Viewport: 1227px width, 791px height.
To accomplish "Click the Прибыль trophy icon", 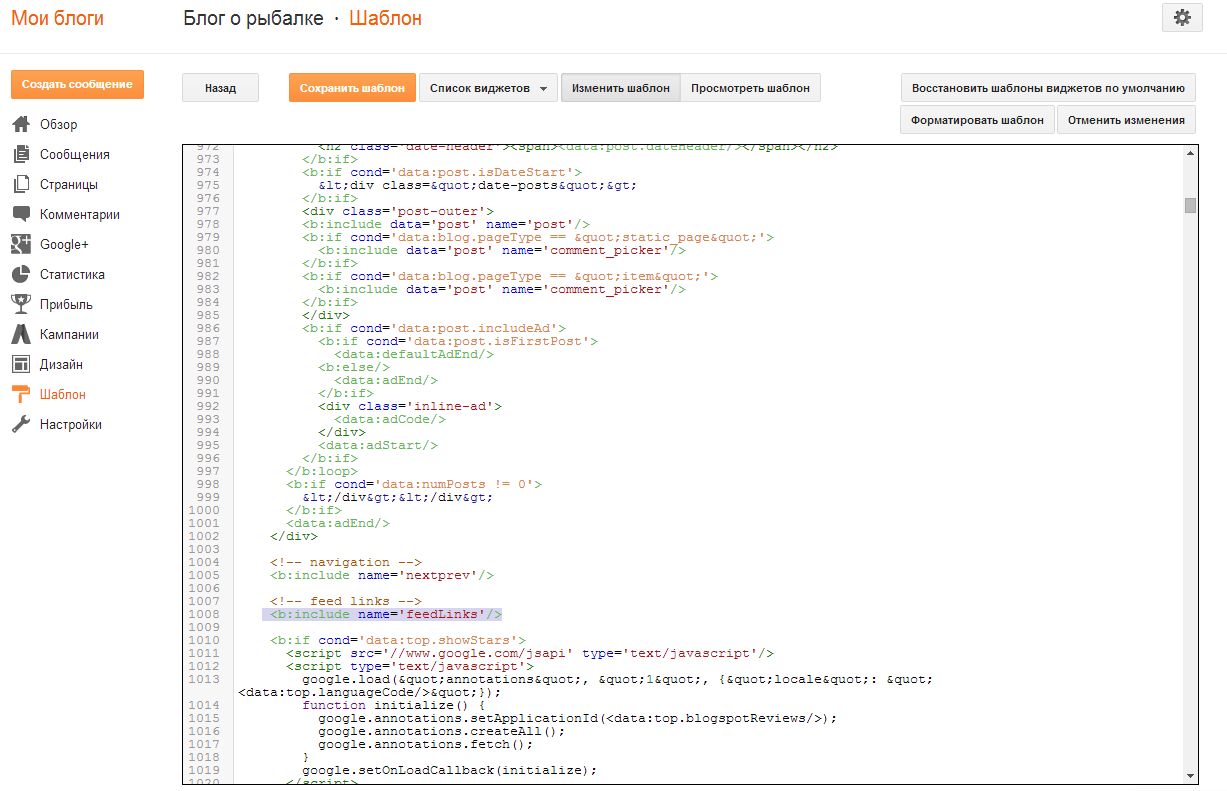I will pos(21,304).
